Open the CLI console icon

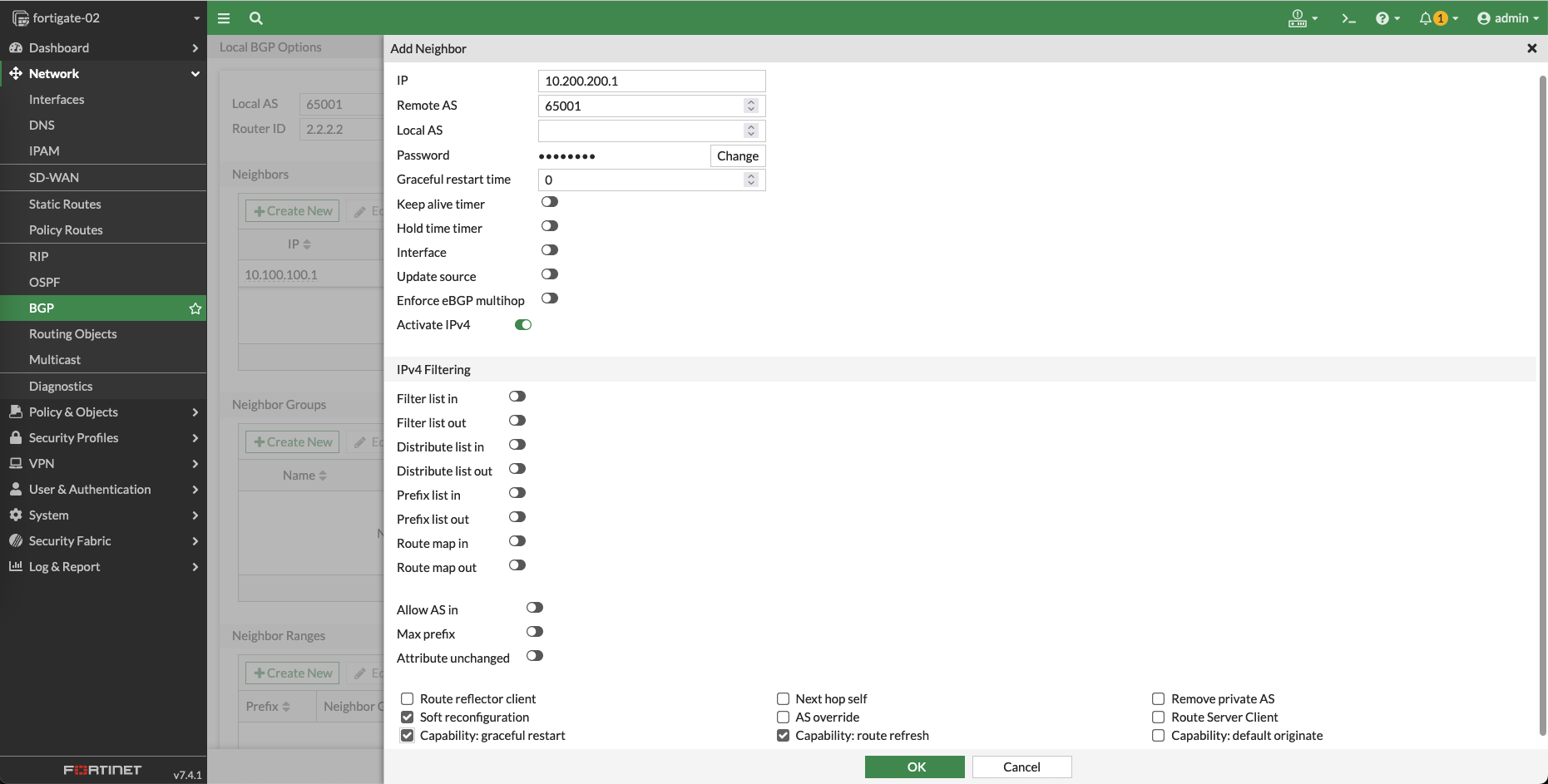pos(1348,18)
